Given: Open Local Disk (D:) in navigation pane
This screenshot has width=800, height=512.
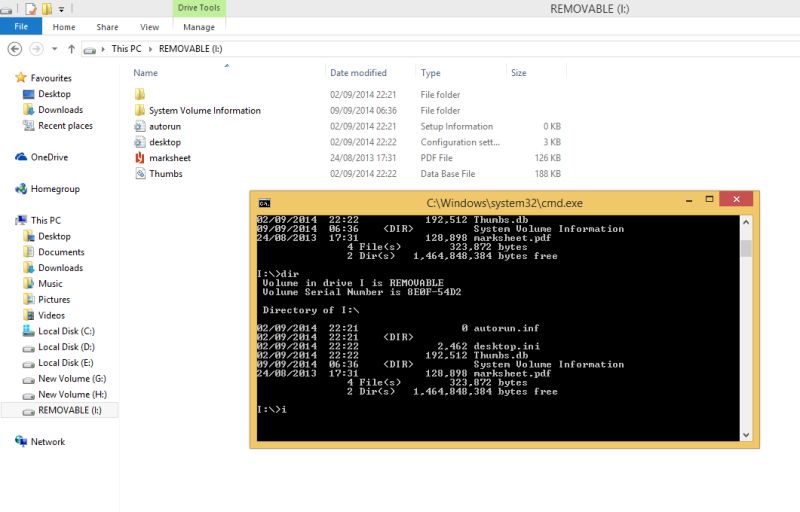Looking at the screenshot, I should click(66, 347).
